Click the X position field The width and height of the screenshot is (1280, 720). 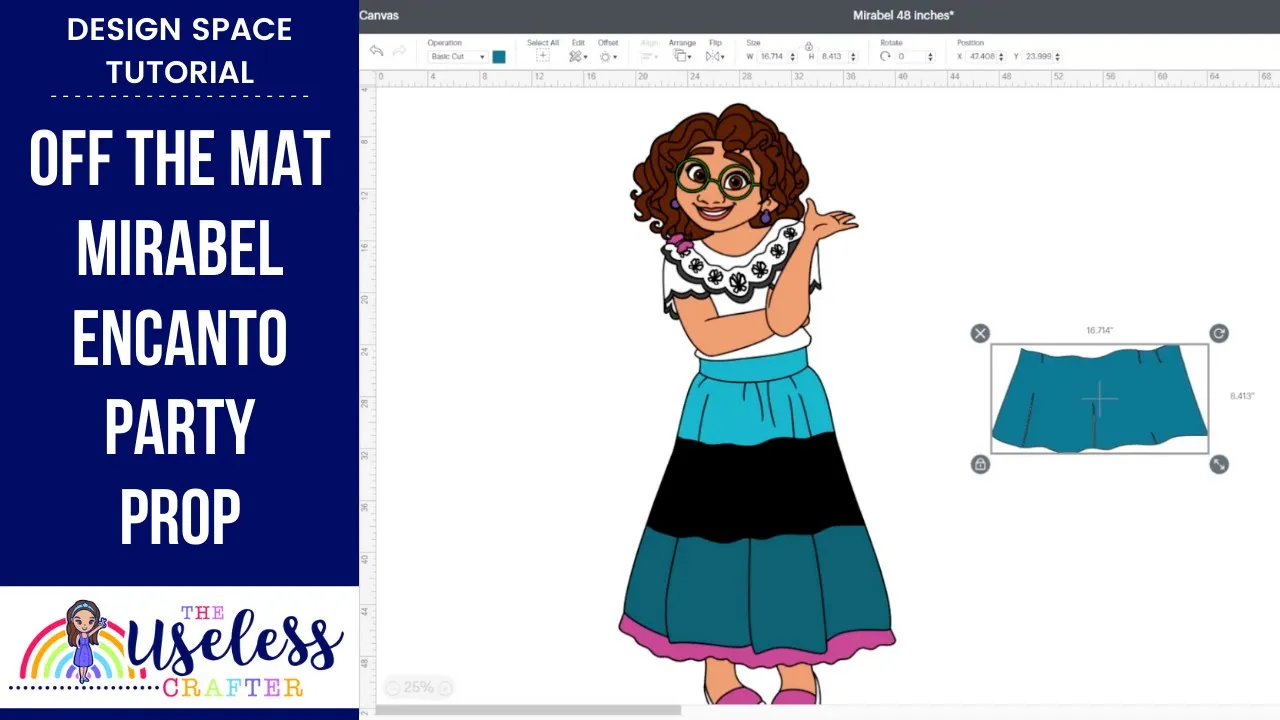click(x=983, y=57)
